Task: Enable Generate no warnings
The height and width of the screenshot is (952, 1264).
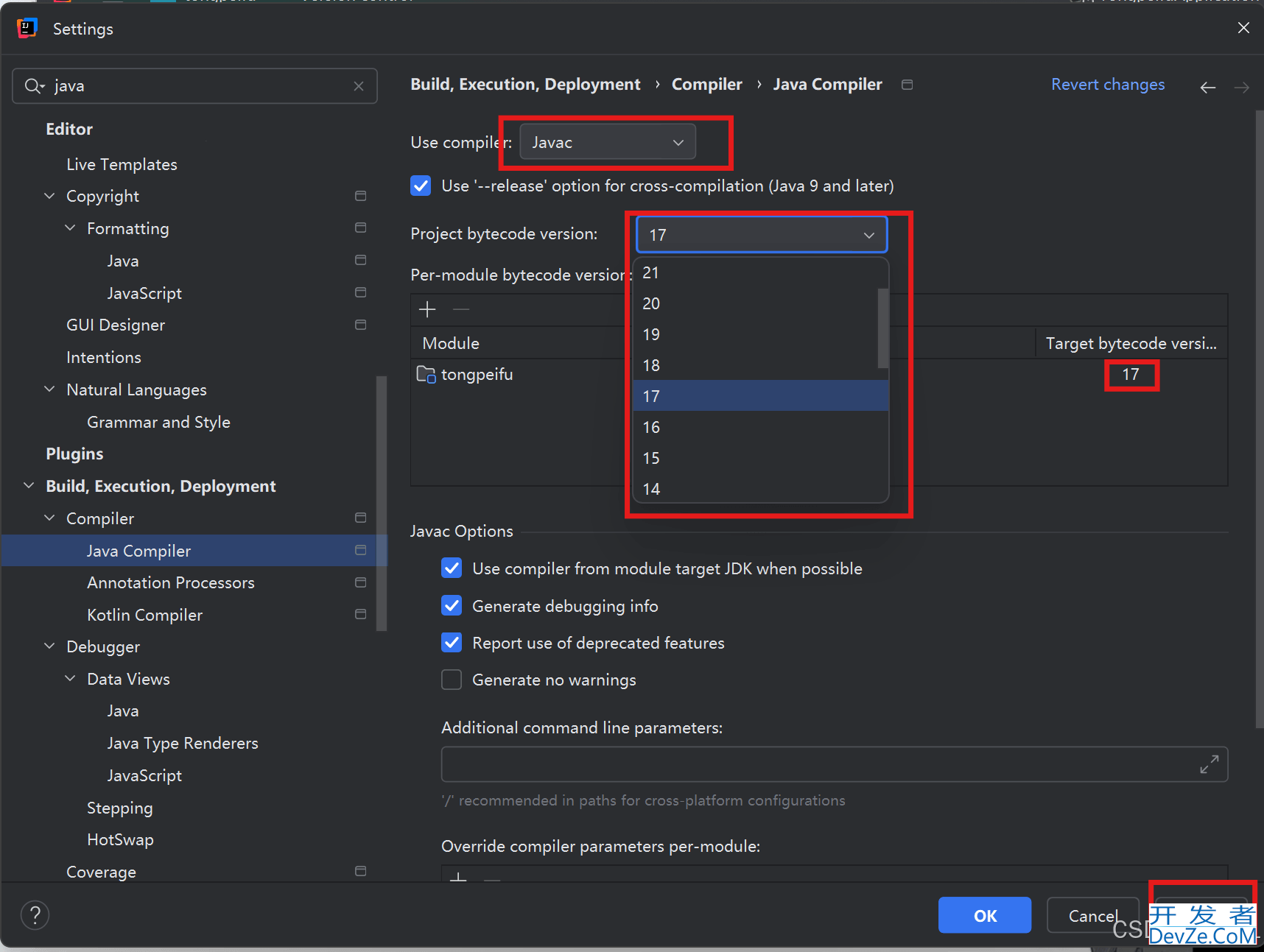Action: pos(452,680)
